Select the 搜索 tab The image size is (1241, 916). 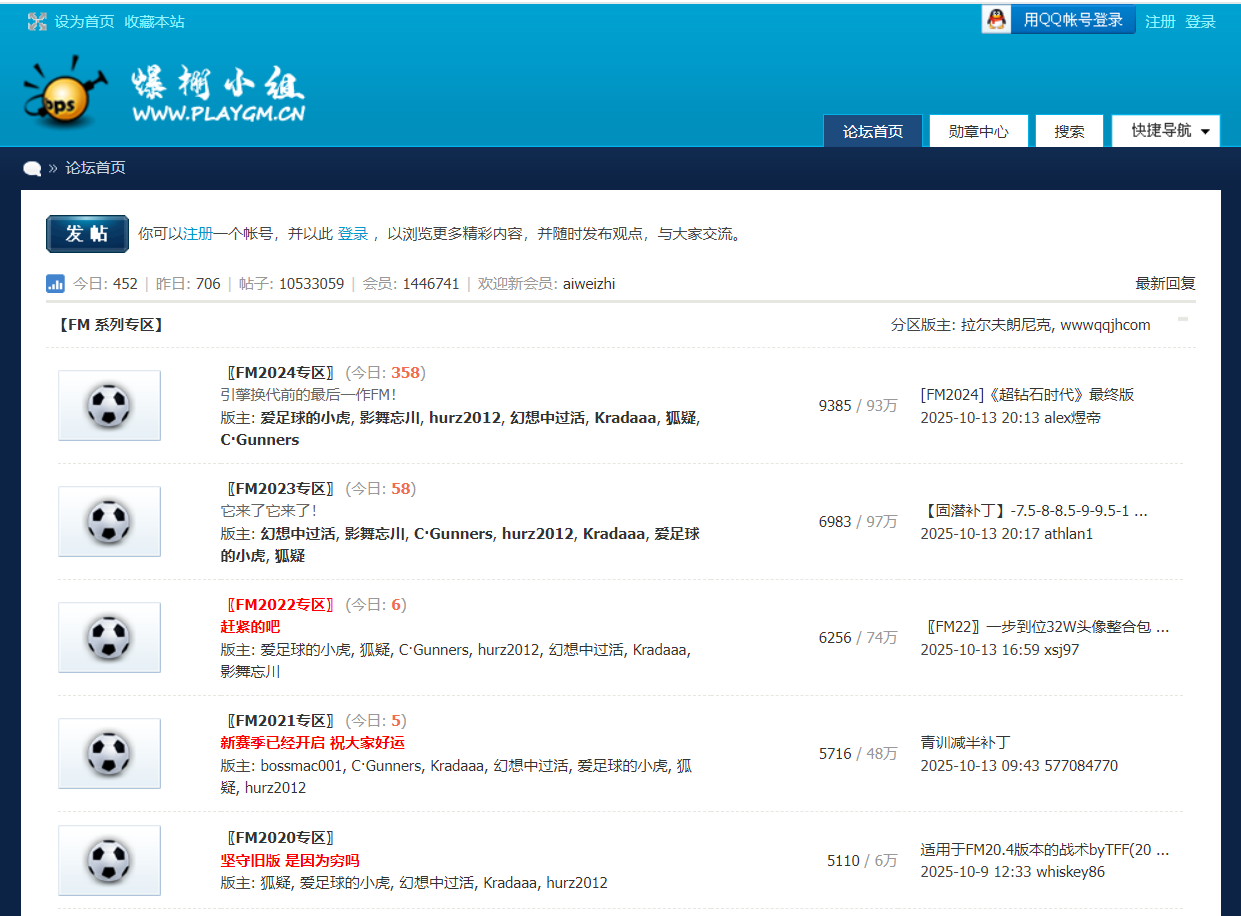click(x=1068, y=130)
